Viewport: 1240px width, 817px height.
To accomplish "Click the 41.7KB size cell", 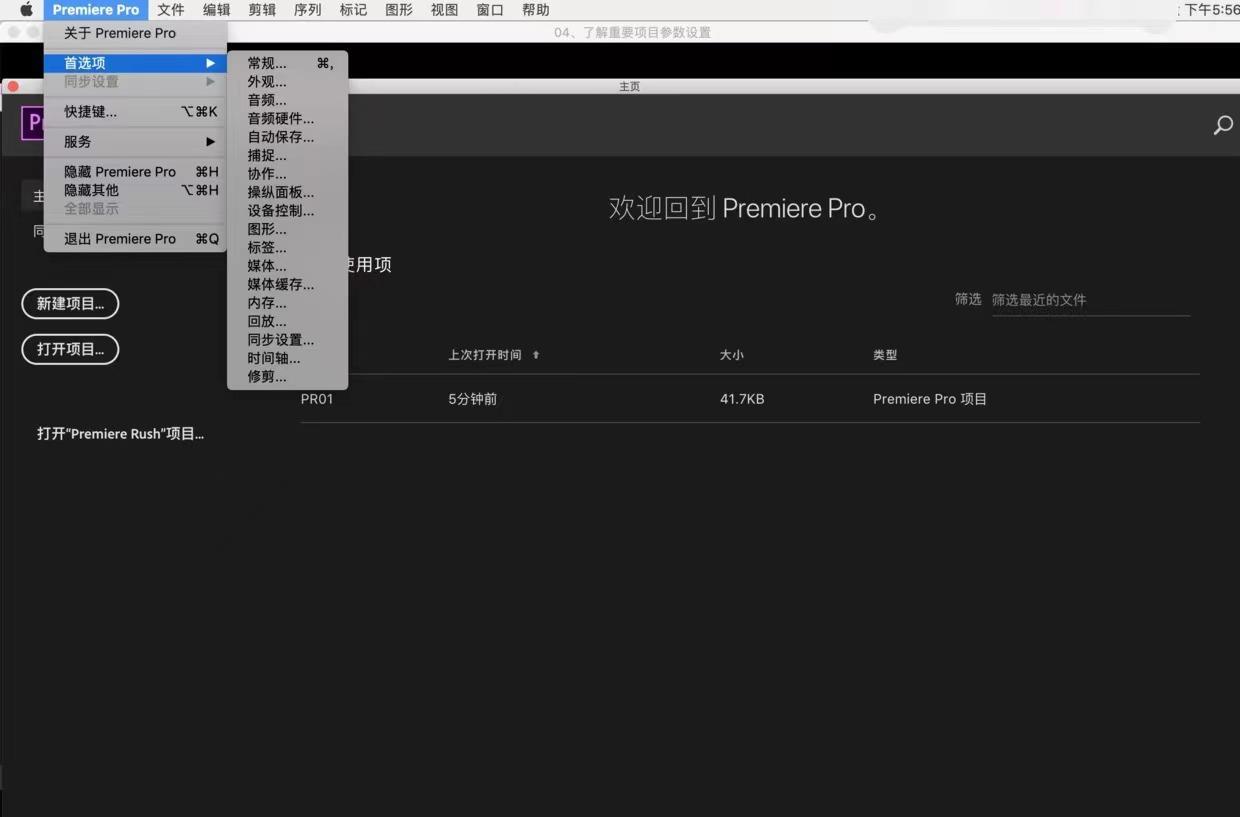I will pyautogui.click(x=742, y=399).
